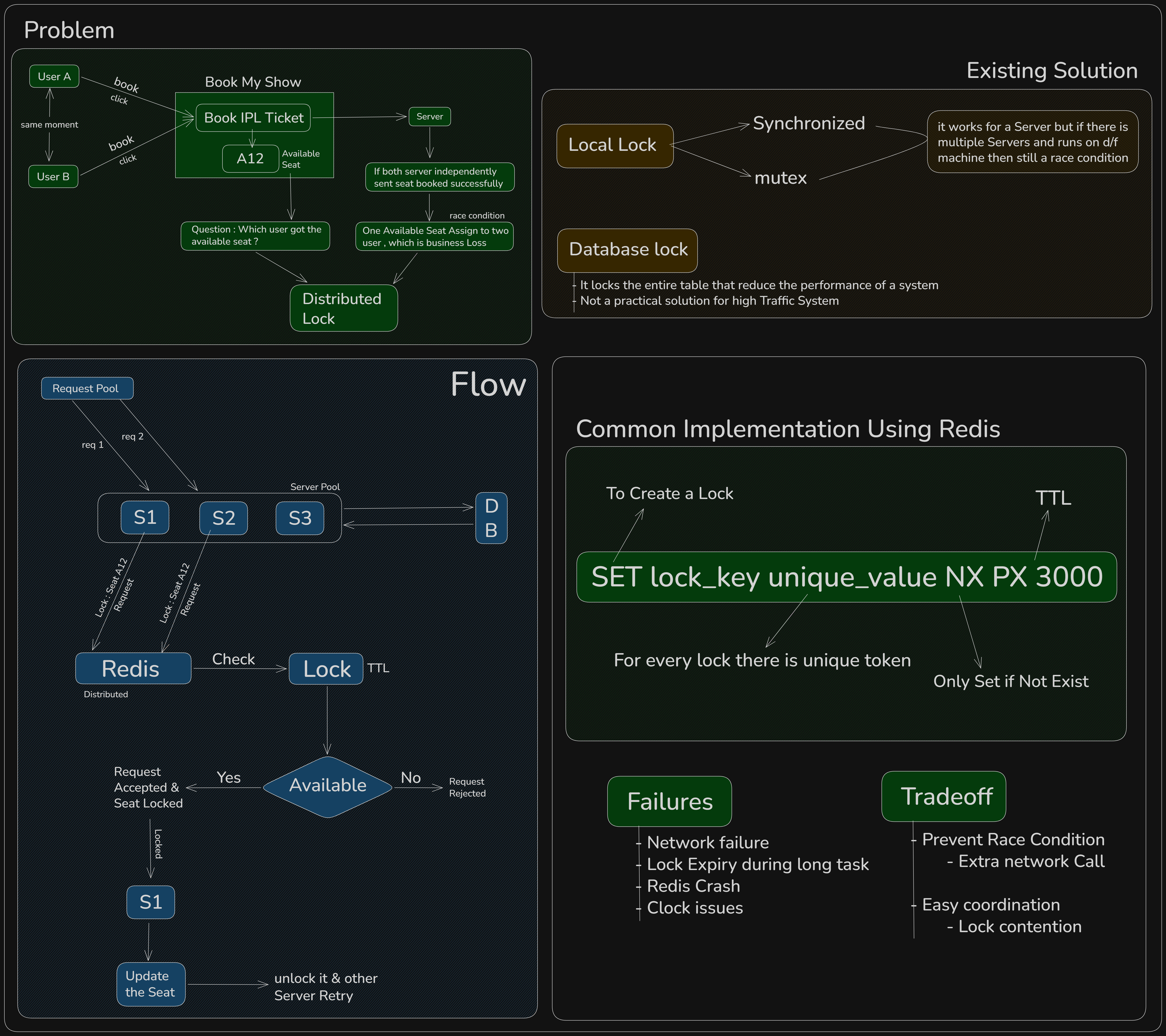Click the 'SET lock_key unique_value NX PX 3000' box

847,577
